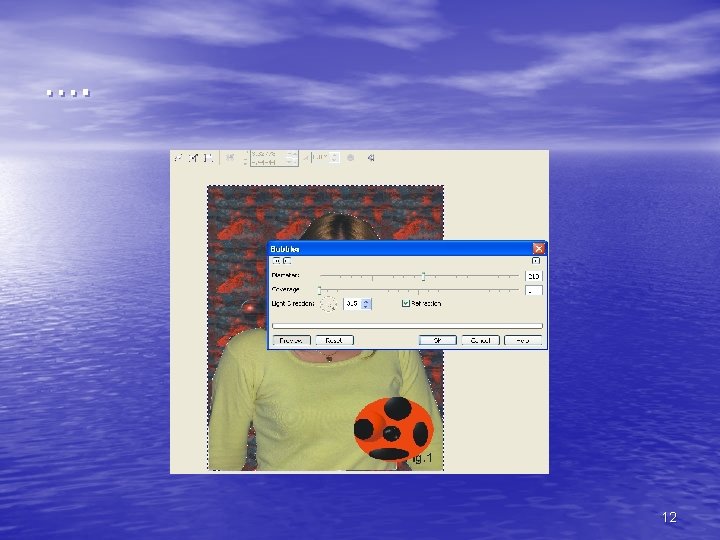Click the third mask-mode icon in property bar

pyautogui.click(x=208, y=158)
